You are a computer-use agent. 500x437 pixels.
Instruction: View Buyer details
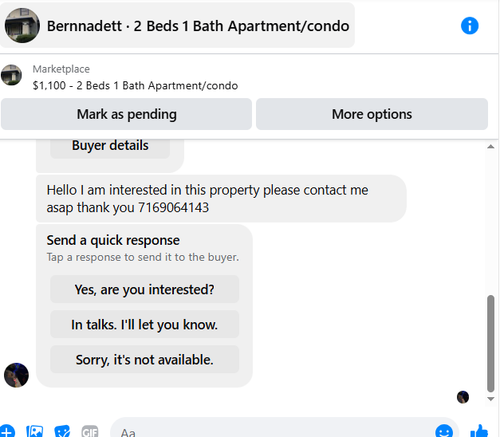[x=110, y=147]
